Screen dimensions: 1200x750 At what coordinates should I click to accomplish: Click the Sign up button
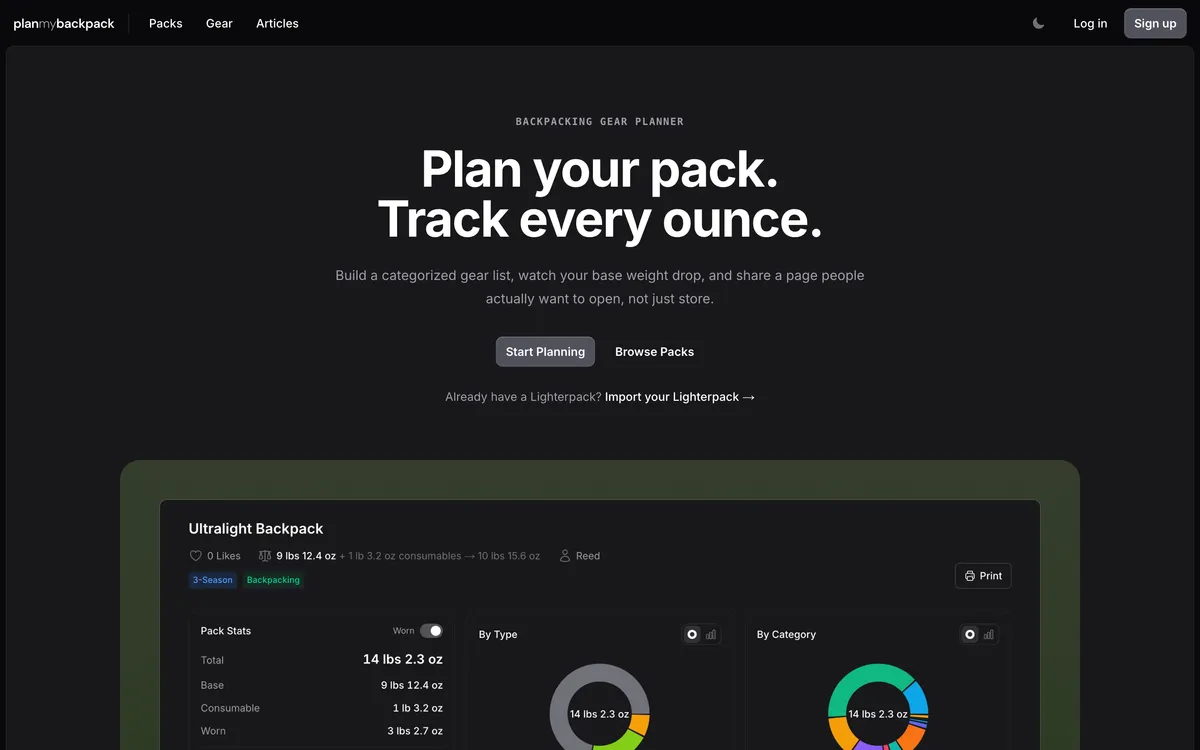[x=1155, y=23]
